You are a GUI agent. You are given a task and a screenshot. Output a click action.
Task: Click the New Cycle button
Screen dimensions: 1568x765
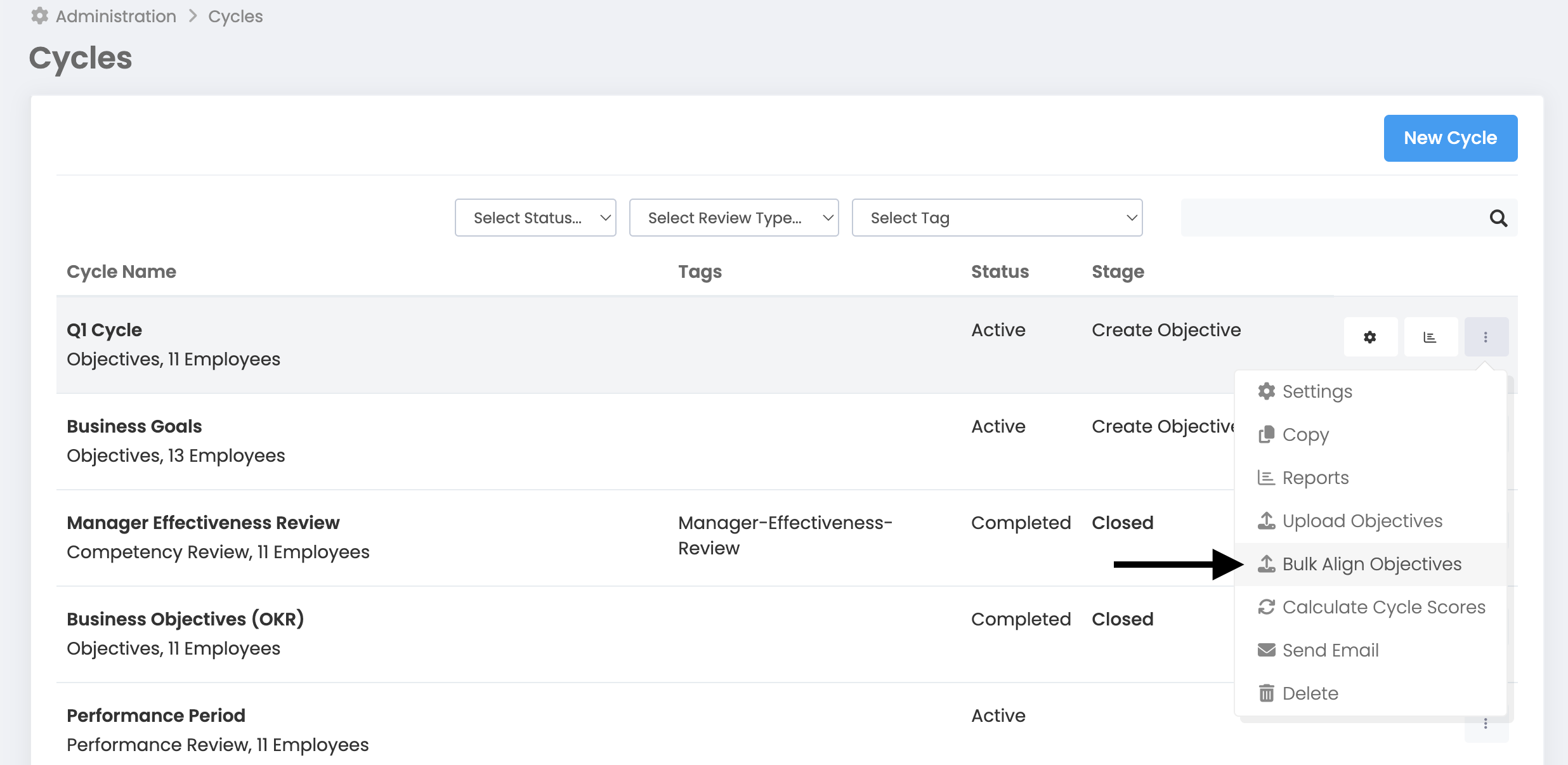tap(1450, 138)
